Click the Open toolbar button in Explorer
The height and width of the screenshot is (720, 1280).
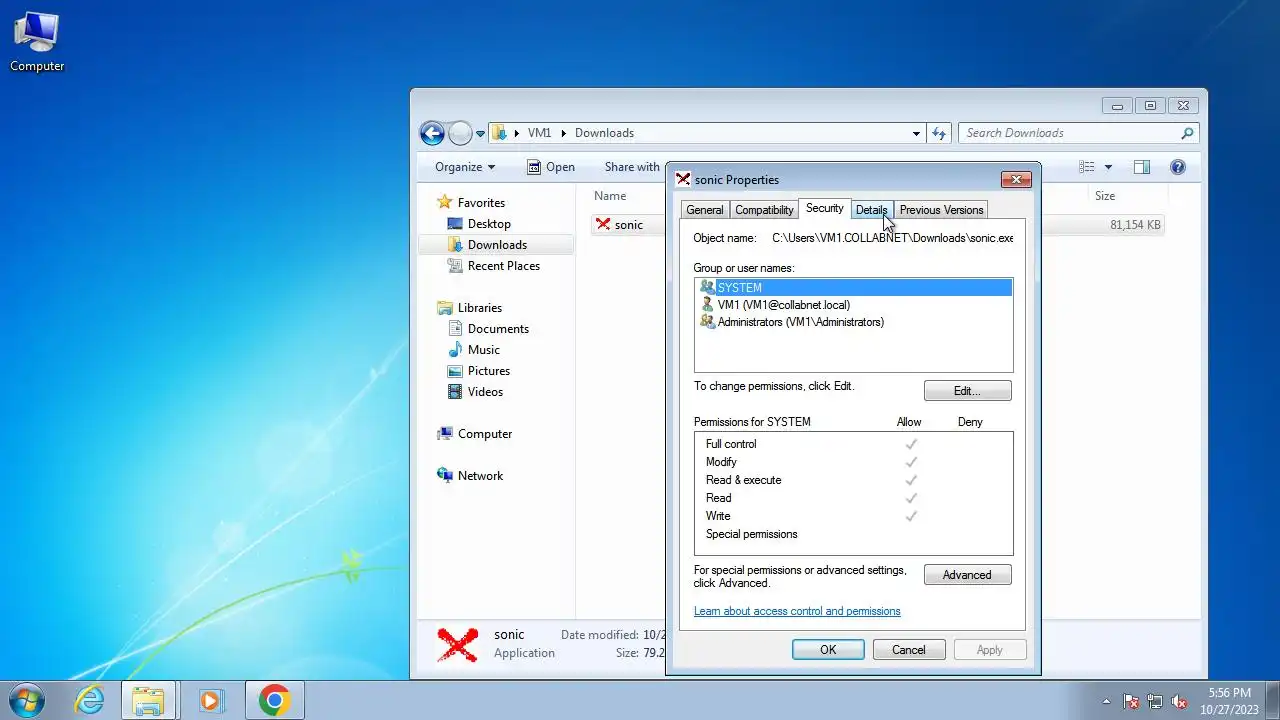[x=551, y=167]
